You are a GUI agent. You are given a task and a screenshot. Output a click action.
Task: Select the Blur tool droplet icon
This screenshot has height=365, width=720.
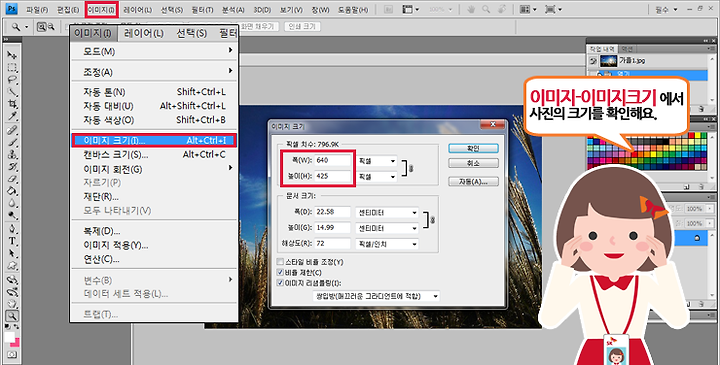tap(12, 203)
